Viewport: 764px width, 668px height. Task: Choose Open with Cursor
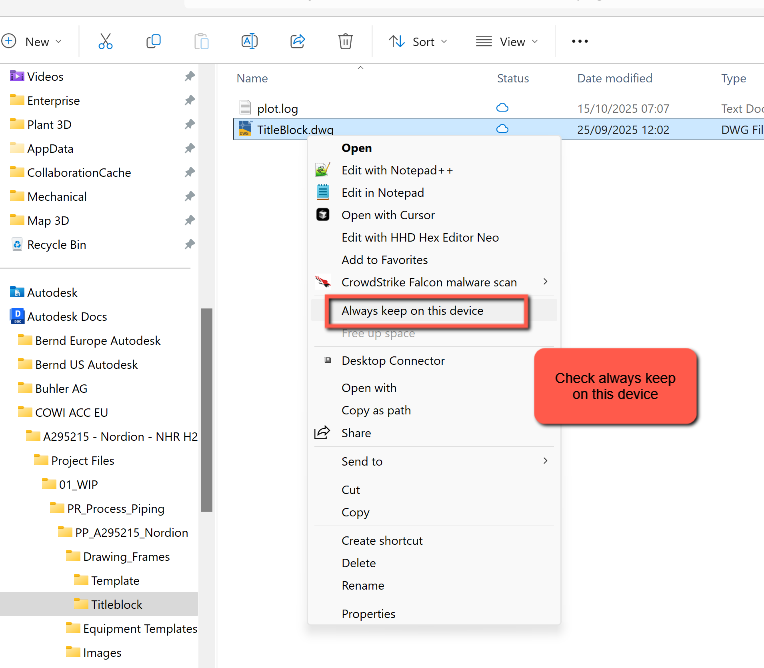(388, 215)
